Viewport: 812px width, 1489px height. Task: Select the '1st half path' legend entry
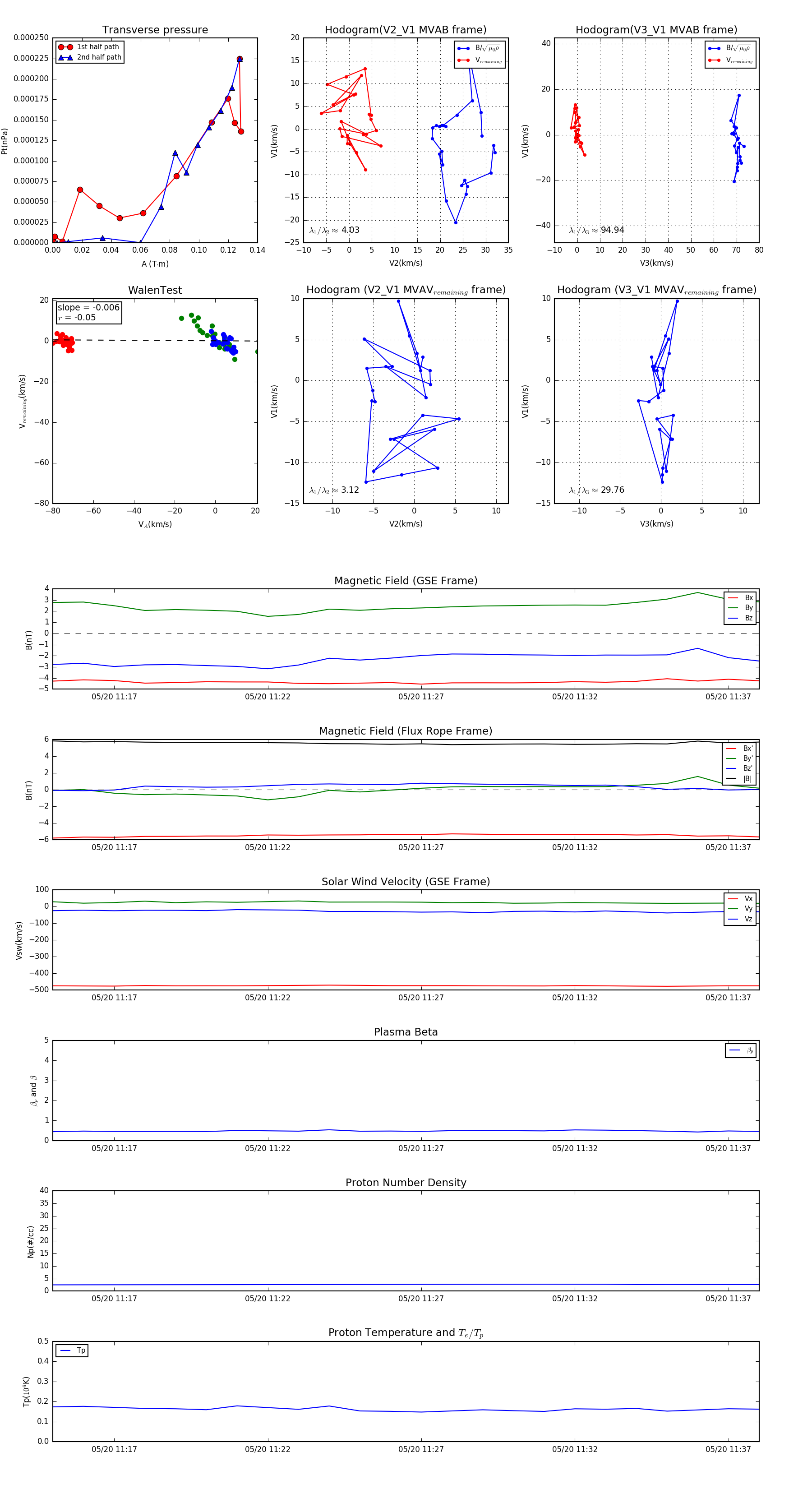[x=90, y=47]
